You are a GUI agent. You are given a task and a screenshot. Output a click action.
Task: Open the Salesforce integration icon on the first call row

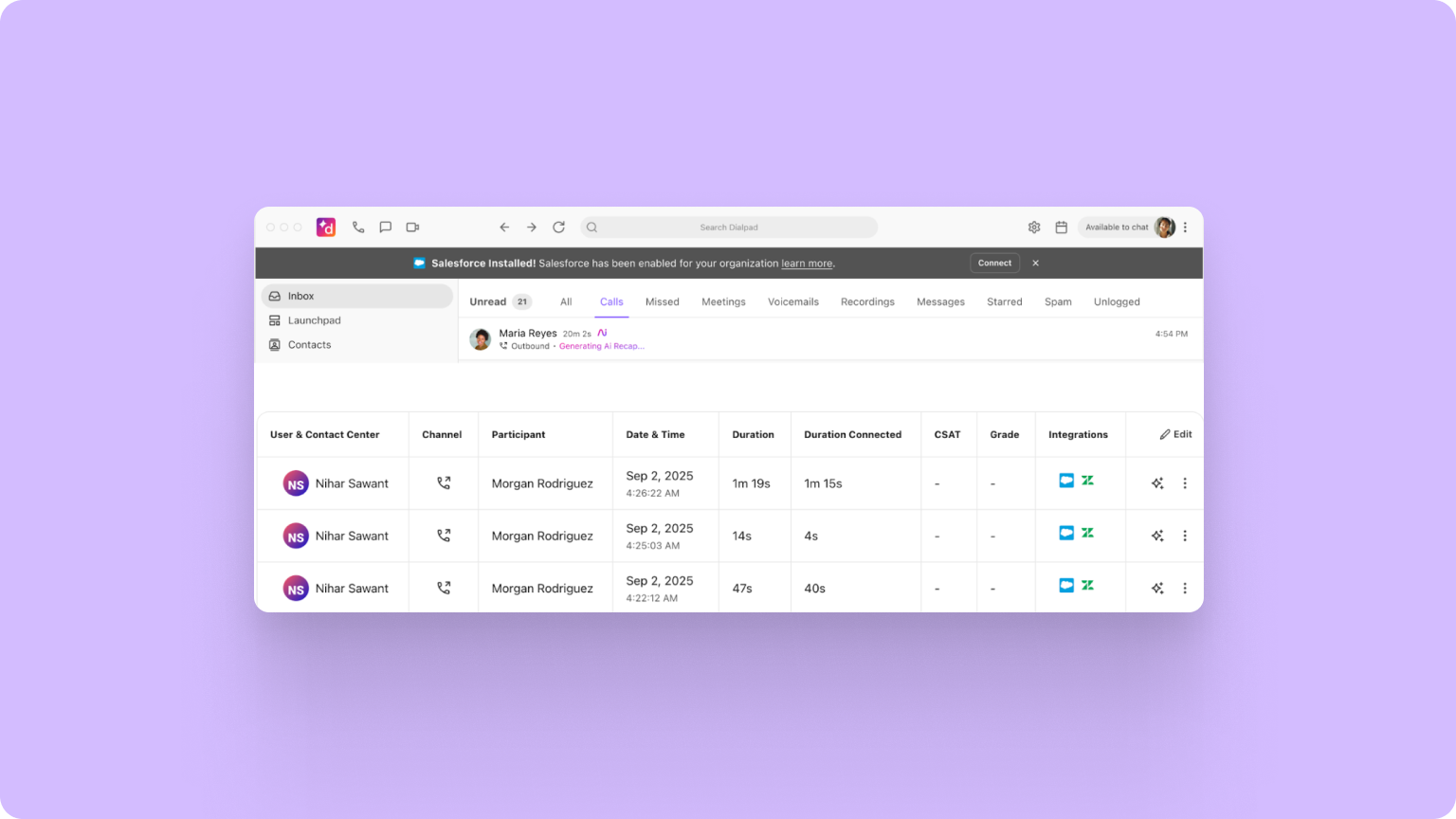(1065, 481)
